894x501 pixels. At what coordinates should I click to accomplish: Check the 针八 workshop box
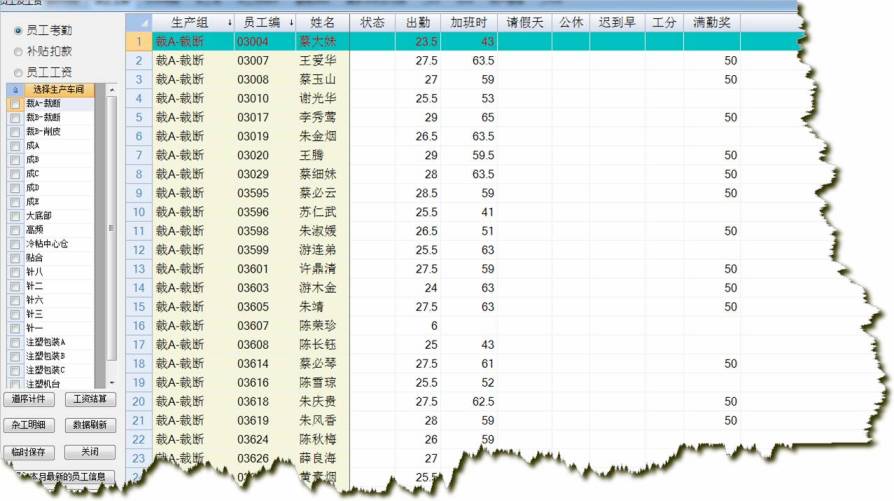[15, 272]
